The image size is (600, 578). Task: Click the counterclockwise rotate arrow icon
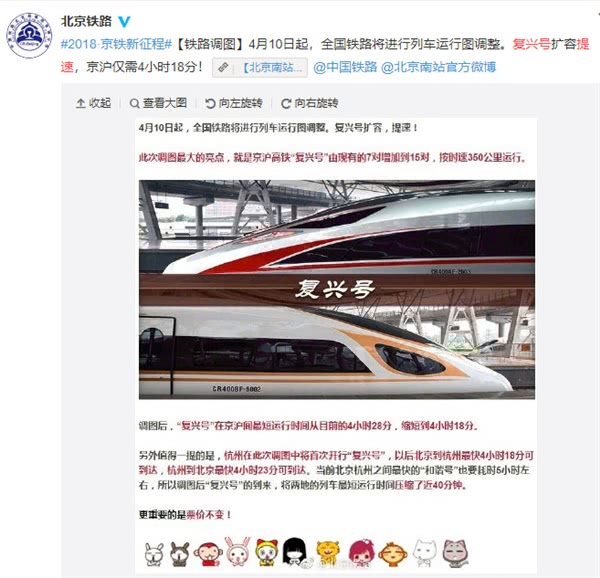210,103
